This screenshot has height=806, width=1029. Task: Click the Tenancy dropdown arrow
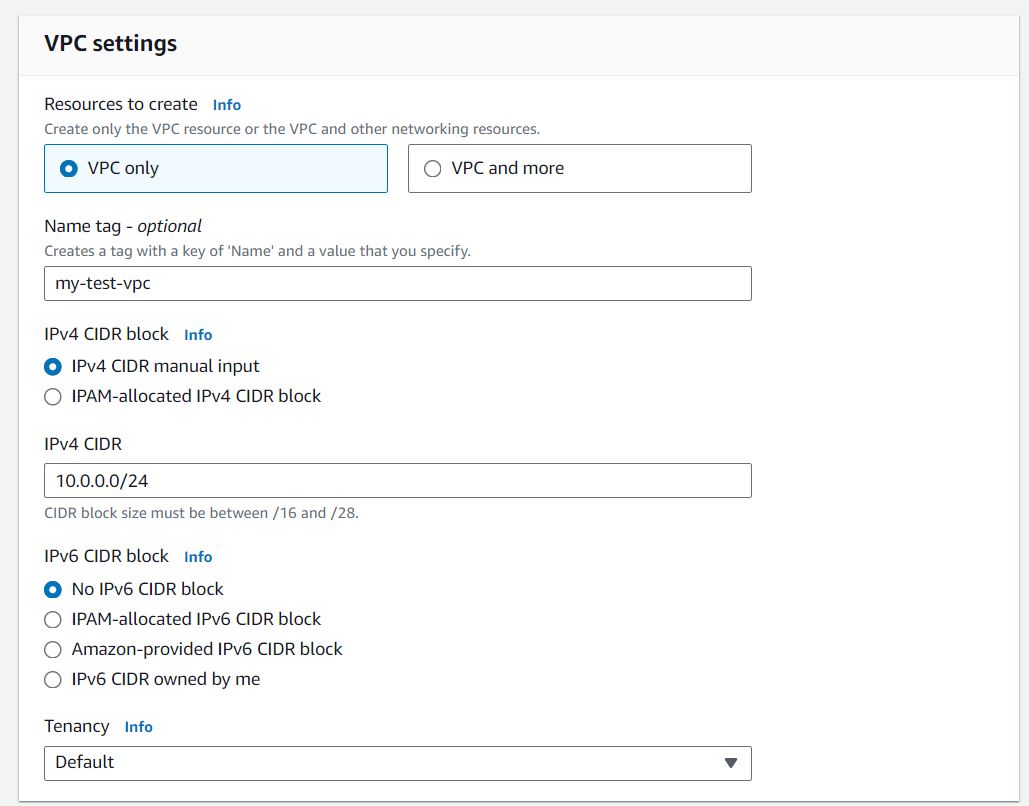point(731,763)
